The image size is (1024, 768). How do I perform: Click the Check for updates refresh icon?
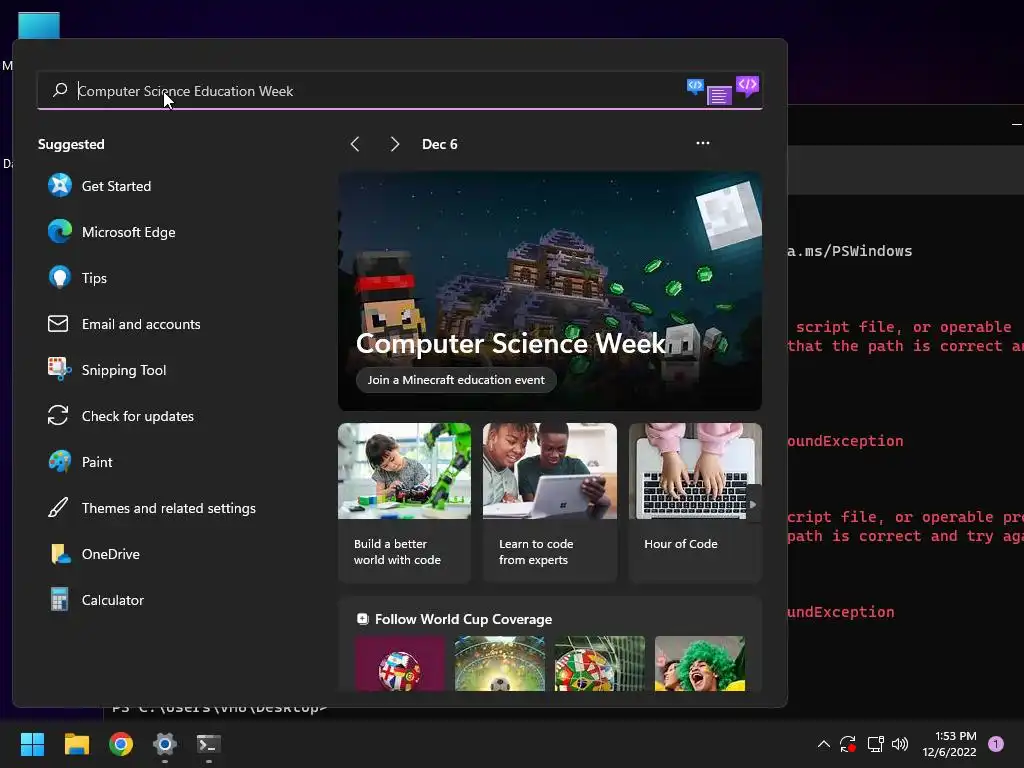(x=58, y=415)
